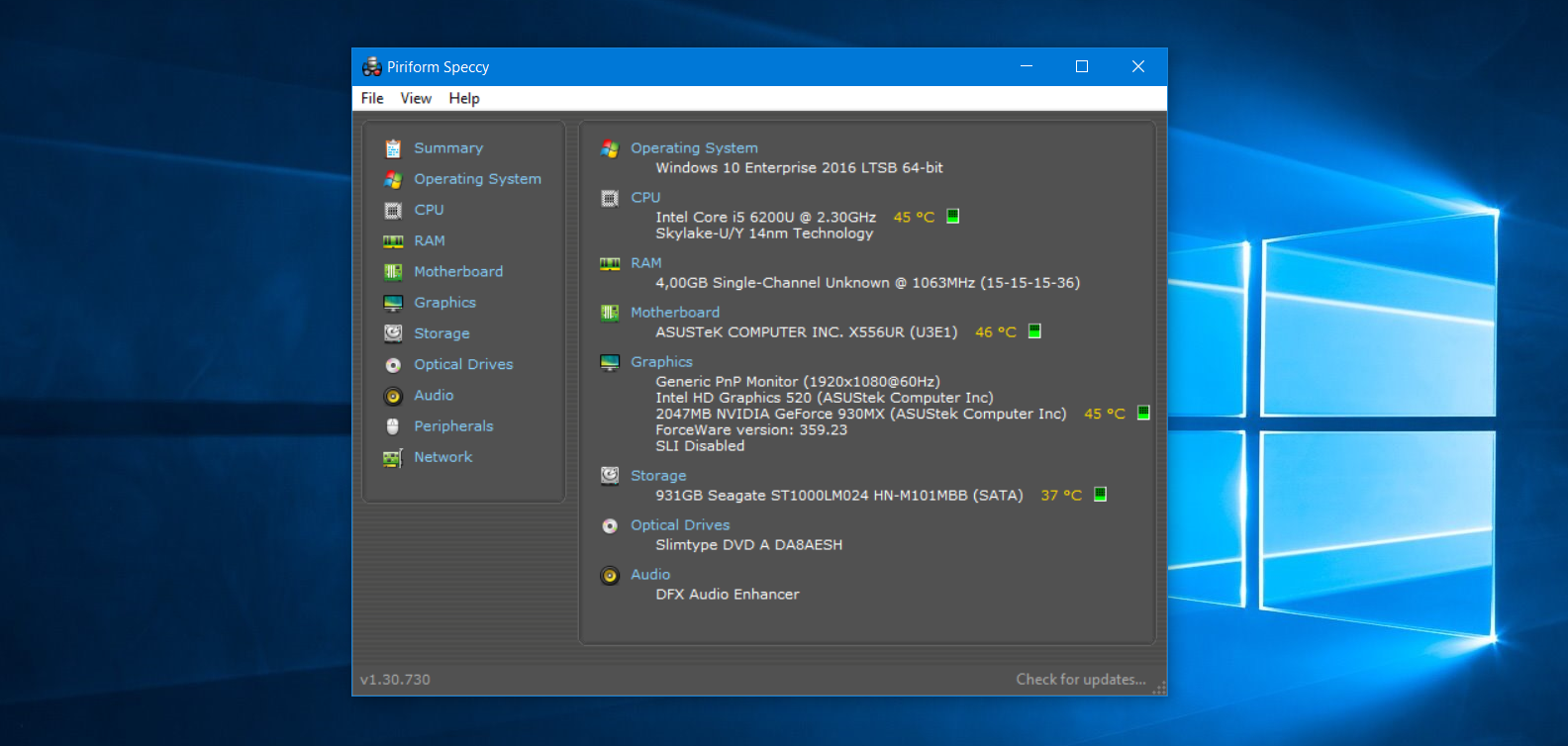Select RAM in the sidebar
The image size is (1568, 746).
[x=430, y=240]
